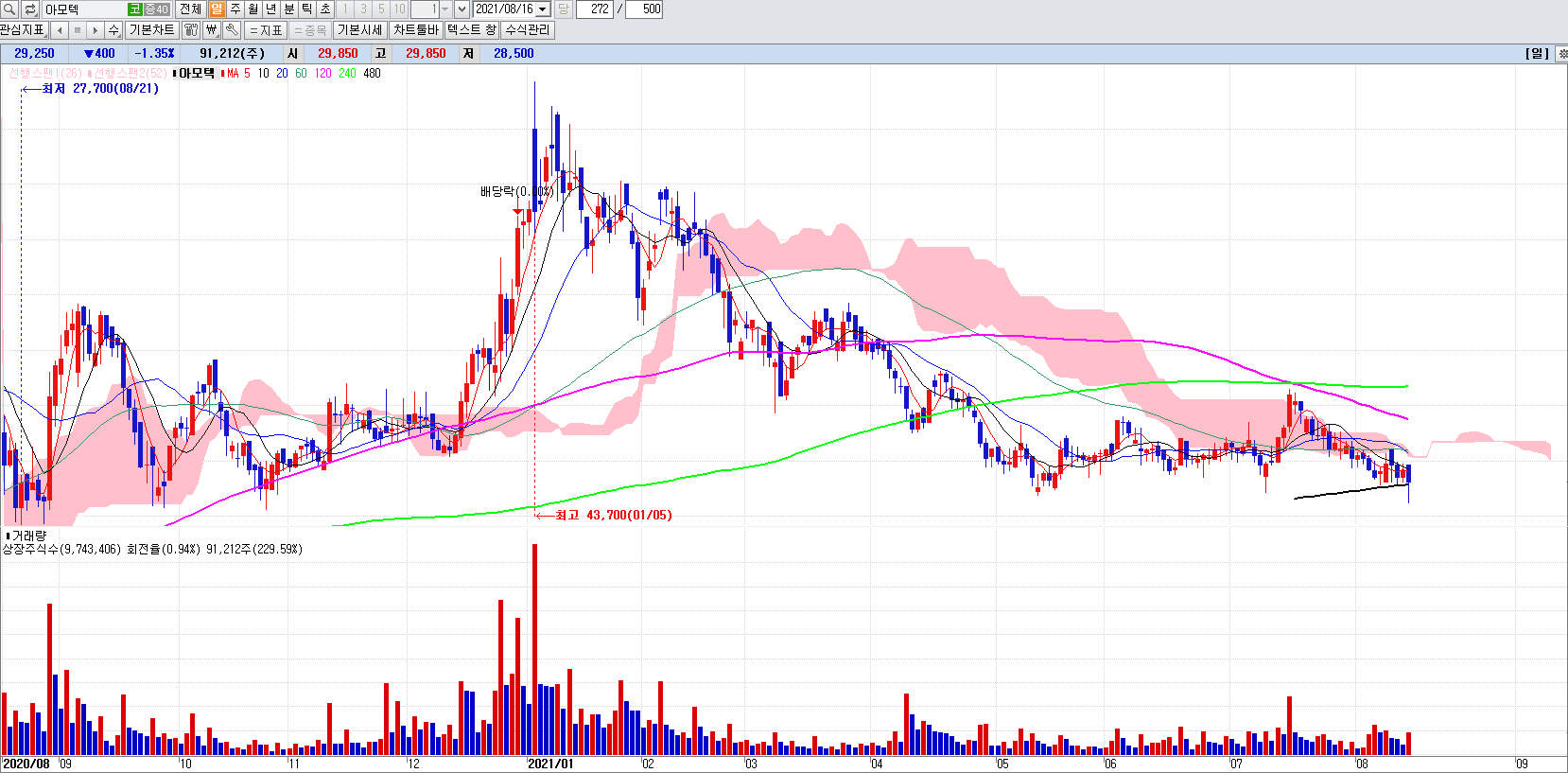Click the chart tools settings icon

191,30
